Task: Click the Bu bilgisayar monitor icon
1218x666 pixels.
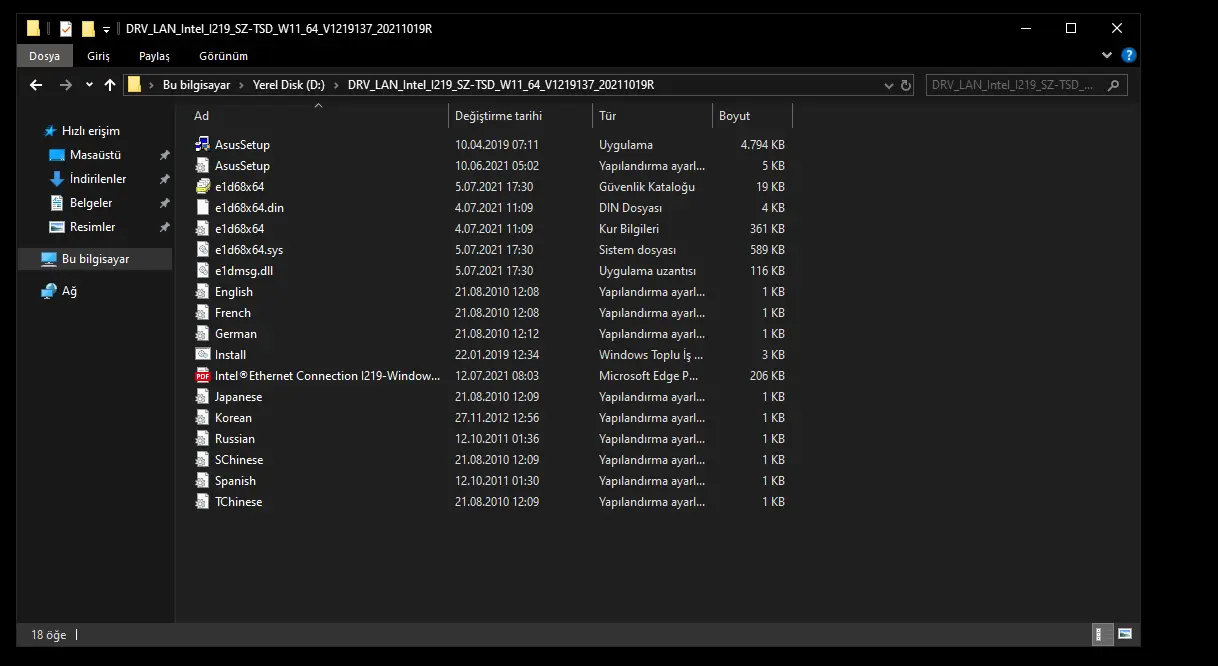Action: point(49,259)
